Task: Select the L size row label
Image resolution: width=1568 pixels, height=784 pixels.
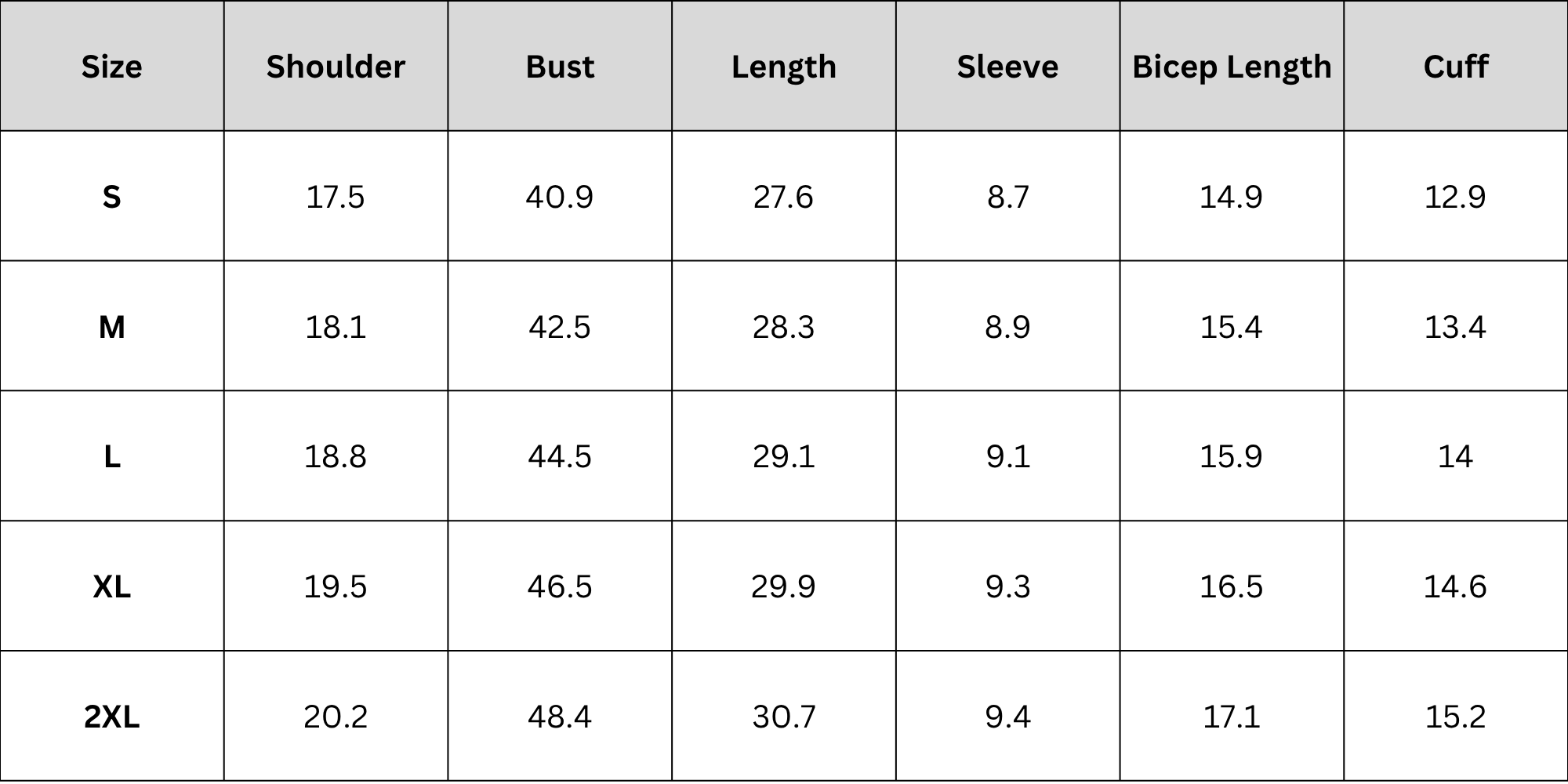Action: click(x=112, y=456)
